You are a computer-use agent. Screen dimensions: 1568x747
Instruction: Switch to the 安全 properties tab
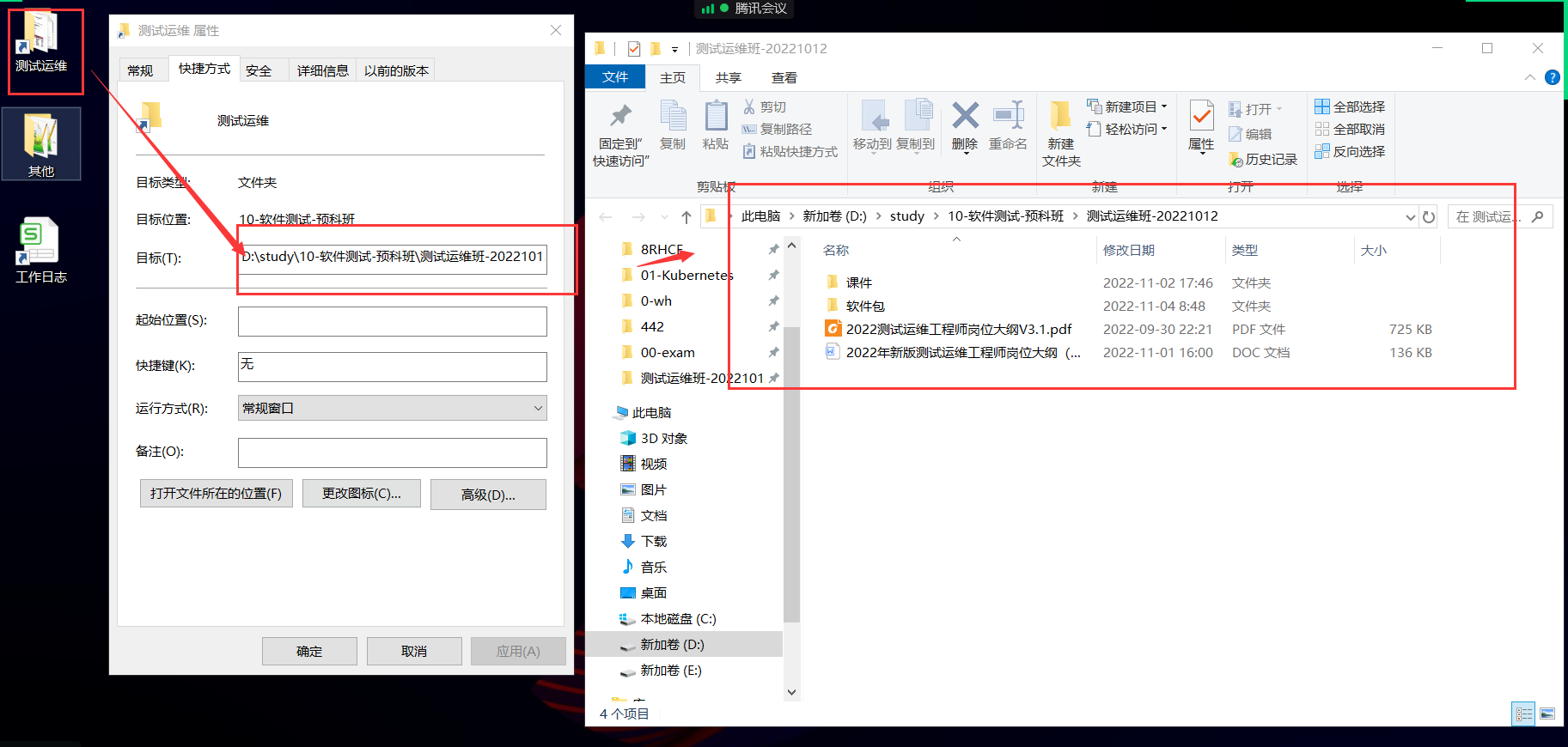259,70
